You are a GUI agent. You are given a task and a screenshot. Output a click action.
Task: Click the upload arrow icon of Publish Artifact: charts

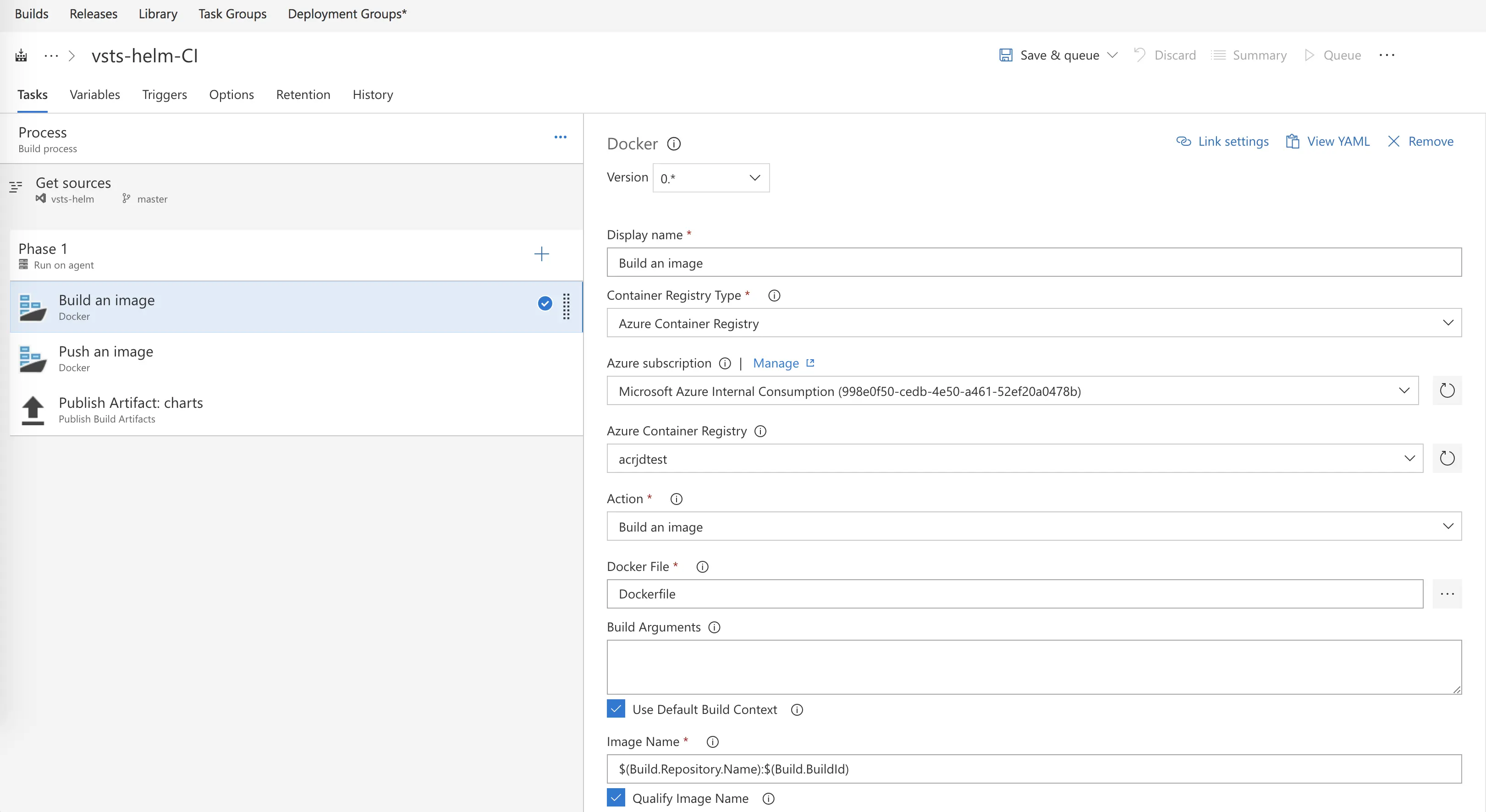pyautogui.click(x=32, y=410)
